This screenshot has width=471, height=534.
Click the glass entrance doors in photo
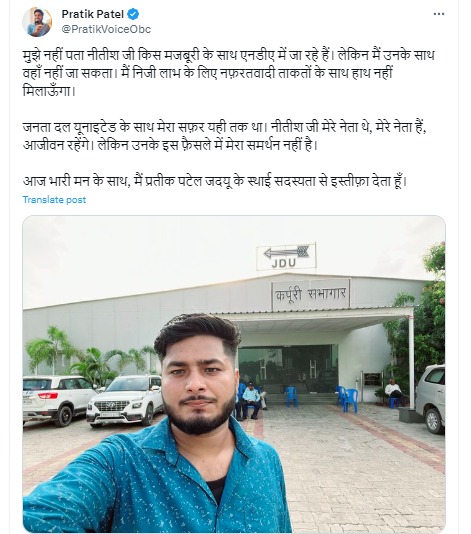pyautogui.click(x=289, y=369)
